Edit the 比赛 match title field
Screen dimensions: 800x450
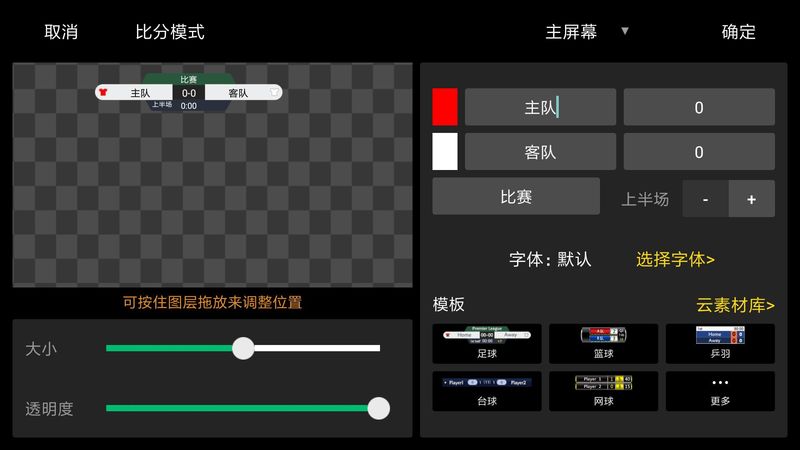coord(516,196)
